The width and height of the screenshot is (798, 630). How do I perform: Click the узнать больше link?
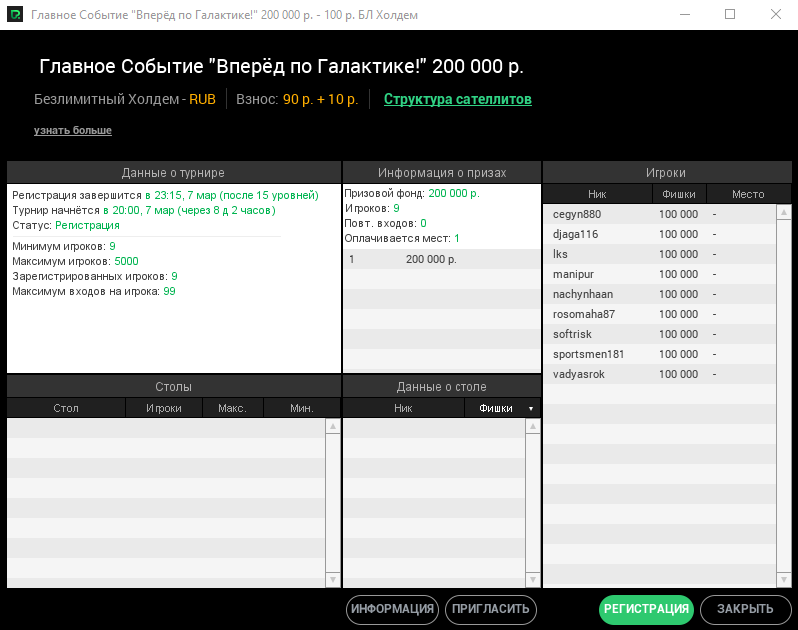[x=72, y=130]
